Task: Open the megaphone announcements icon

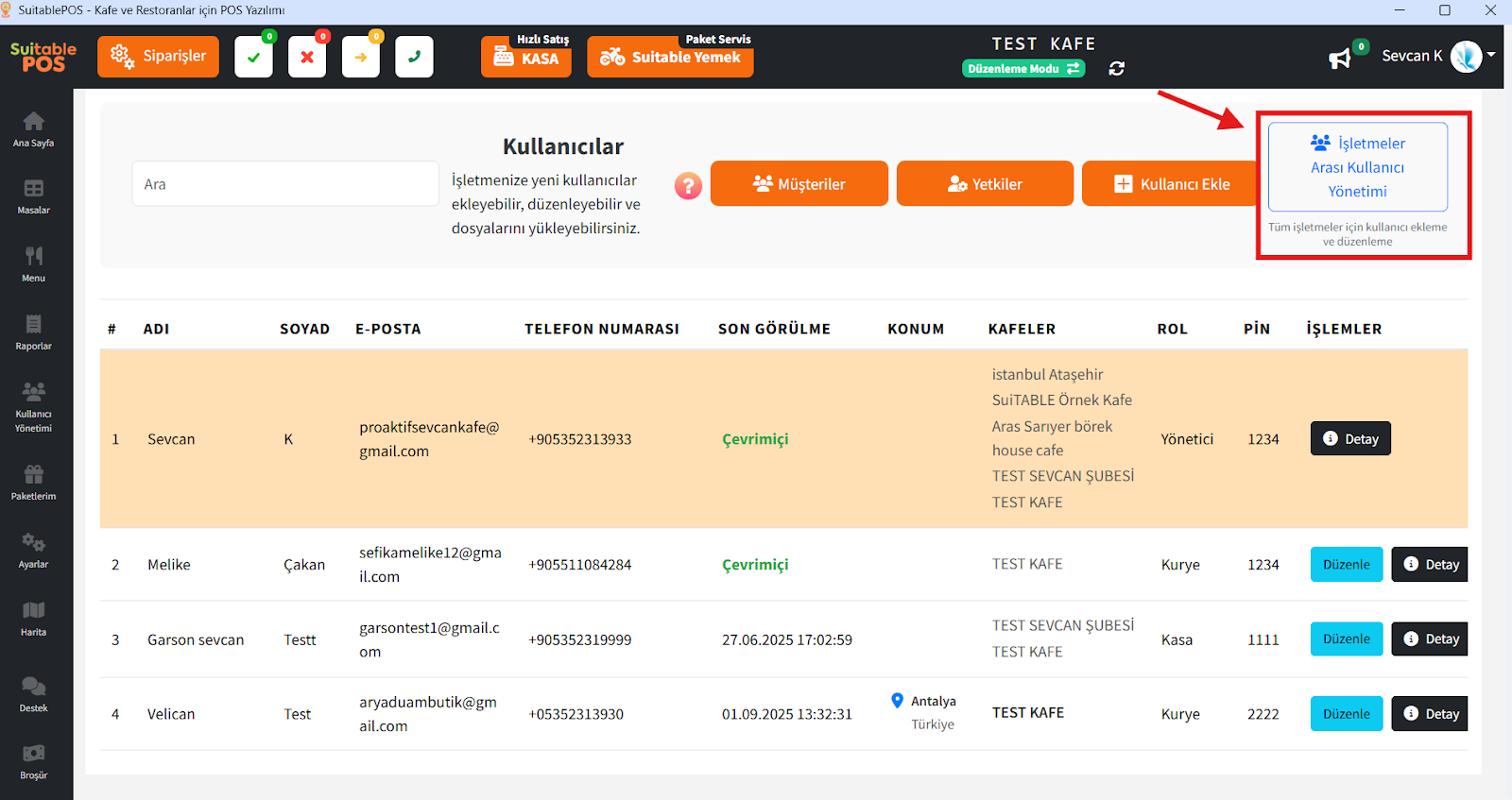Action: point(1339,59)
